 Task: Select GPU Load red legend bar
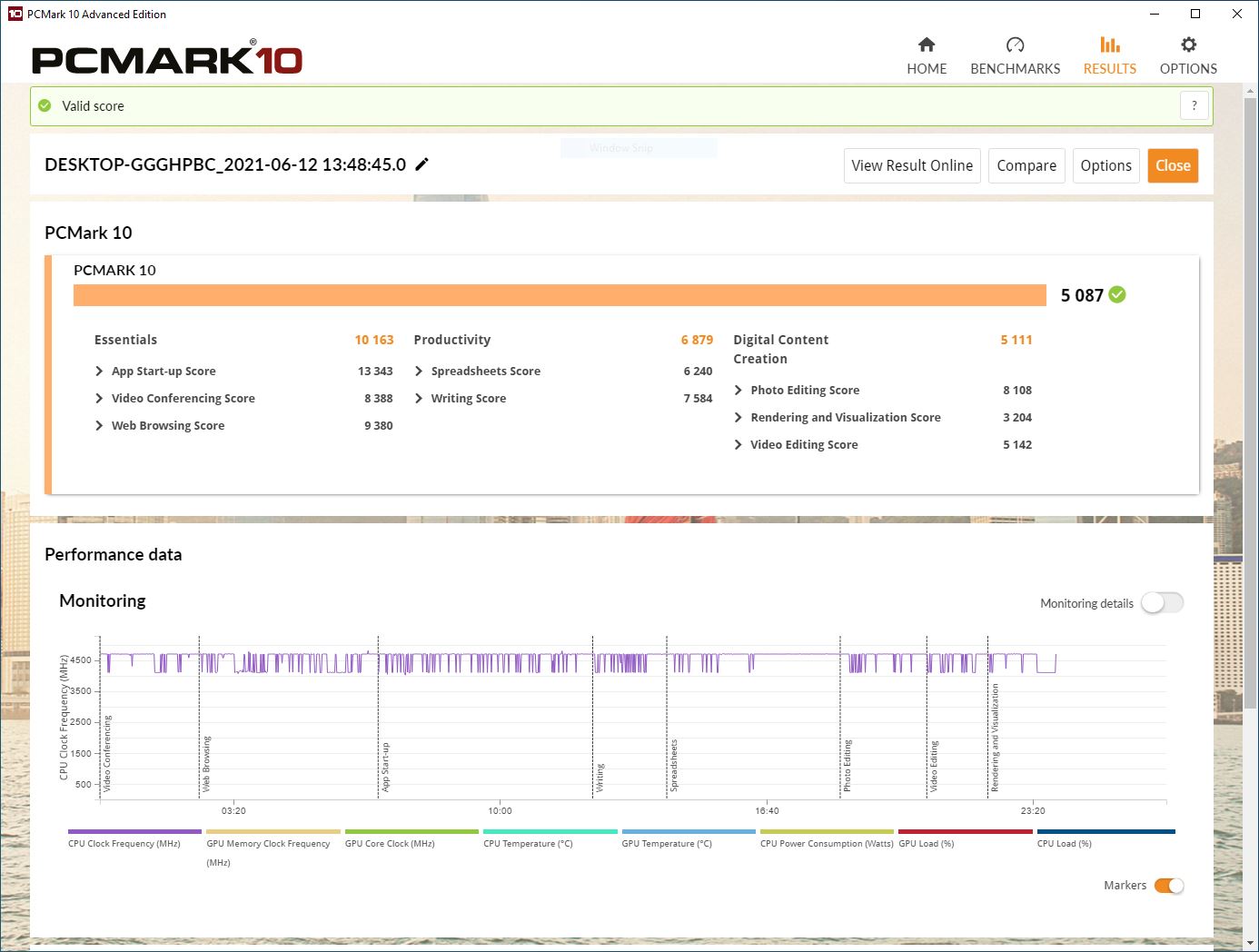965,831
